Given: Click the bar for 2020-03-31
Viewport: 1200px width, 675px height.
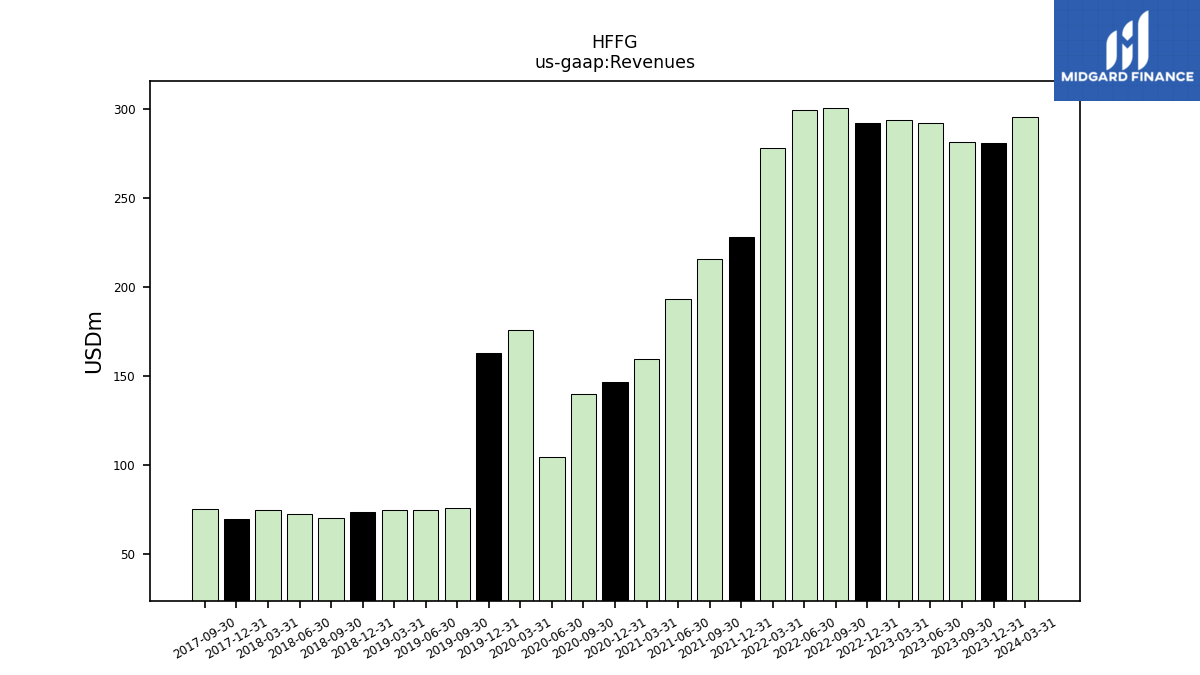Looking at the screenshot, I should click(520, 465).
